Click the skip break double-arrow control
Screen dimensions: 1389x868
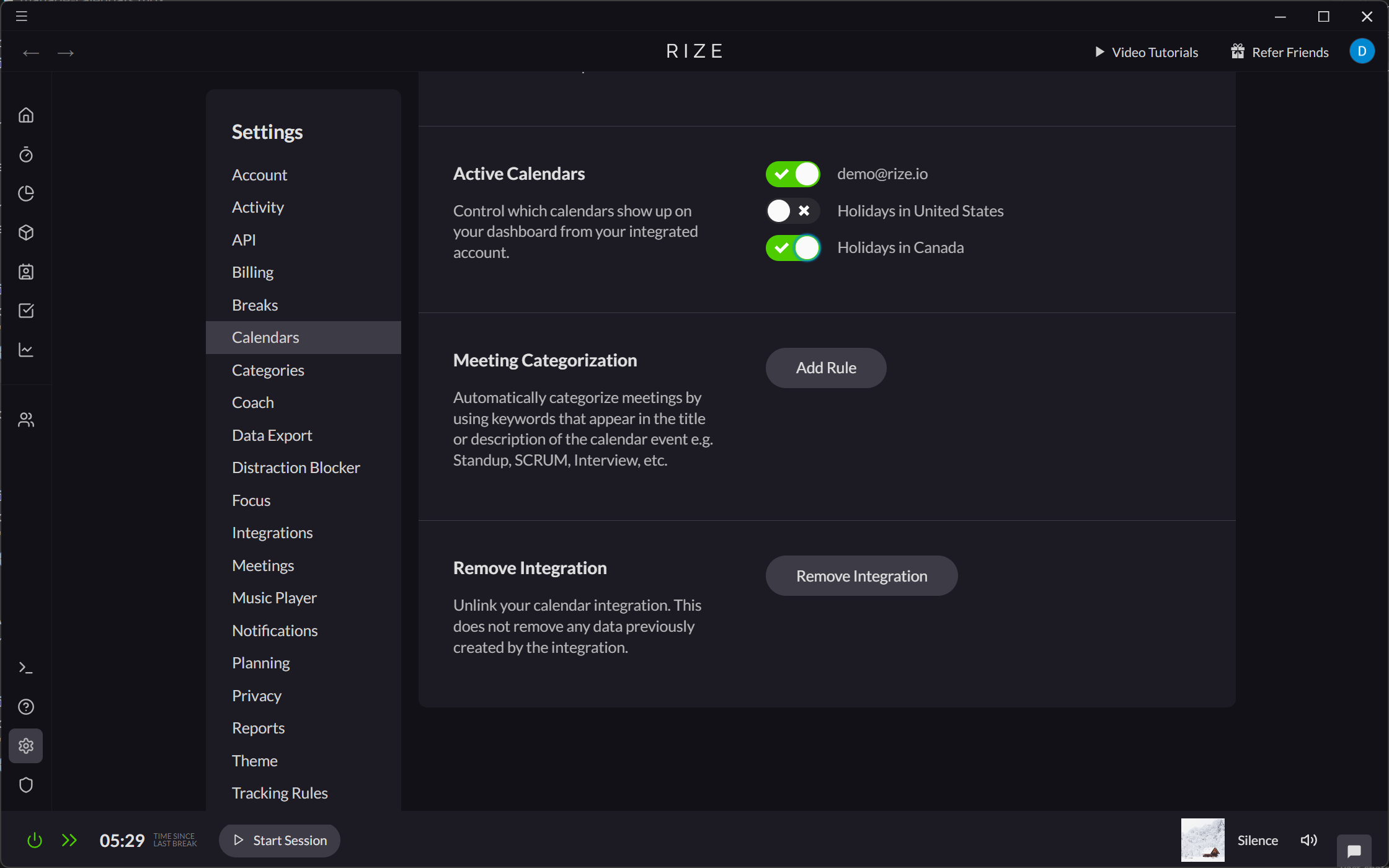click(x=69, y=840)
